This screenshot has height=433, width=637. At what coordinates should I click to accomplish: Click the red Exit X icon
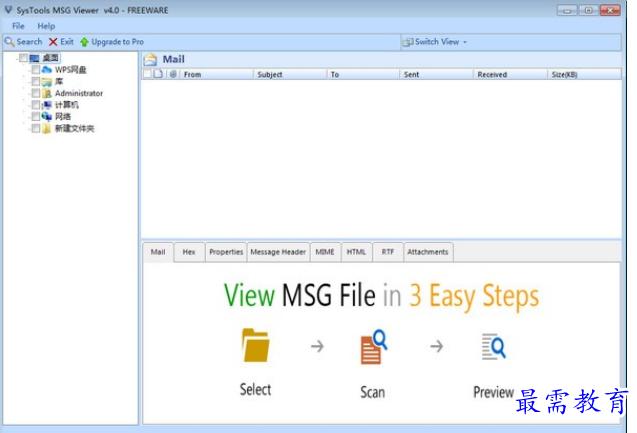53,42
